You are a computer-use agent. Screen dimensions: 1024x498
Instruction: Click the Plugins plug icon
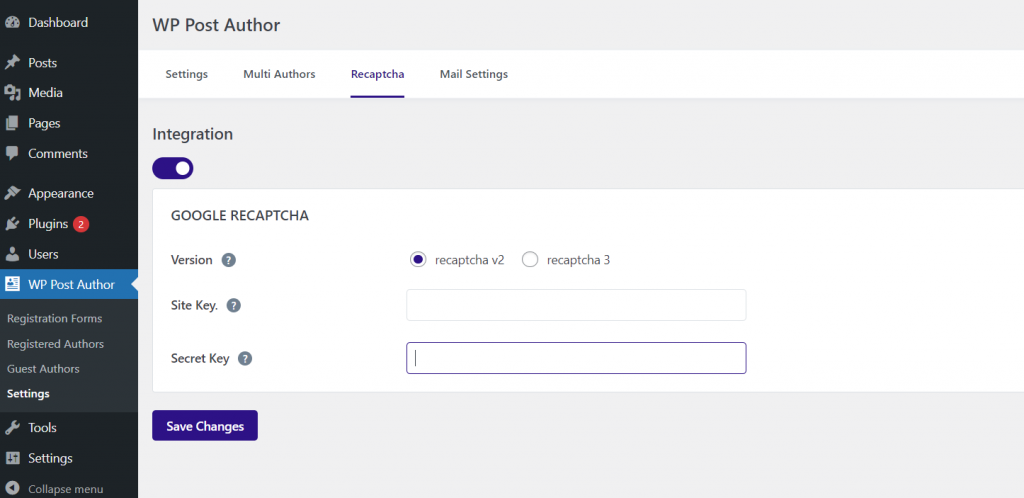[x=12, y=224]
